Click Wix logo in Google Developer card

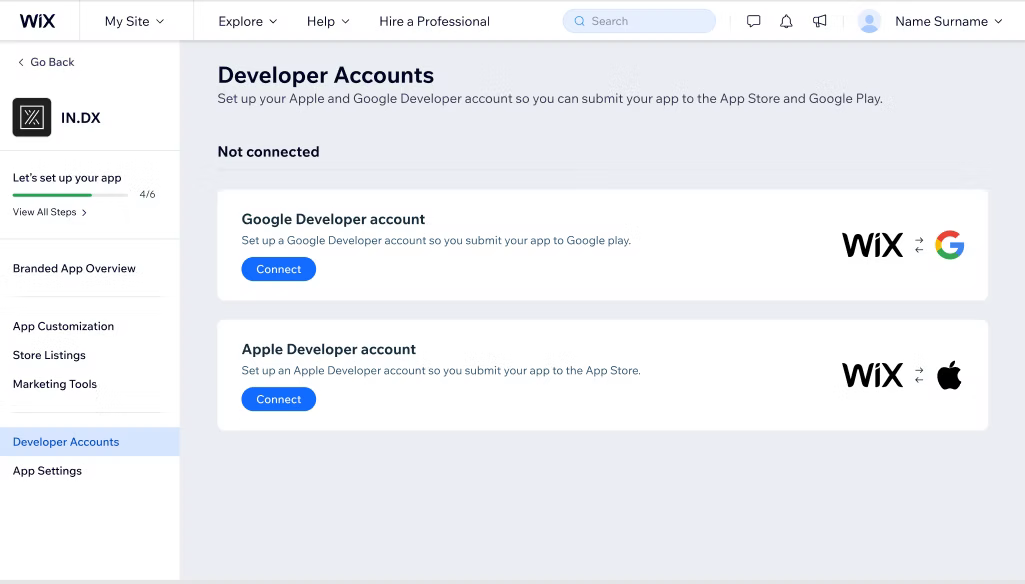pyautogui.click(x=872, y=245)
